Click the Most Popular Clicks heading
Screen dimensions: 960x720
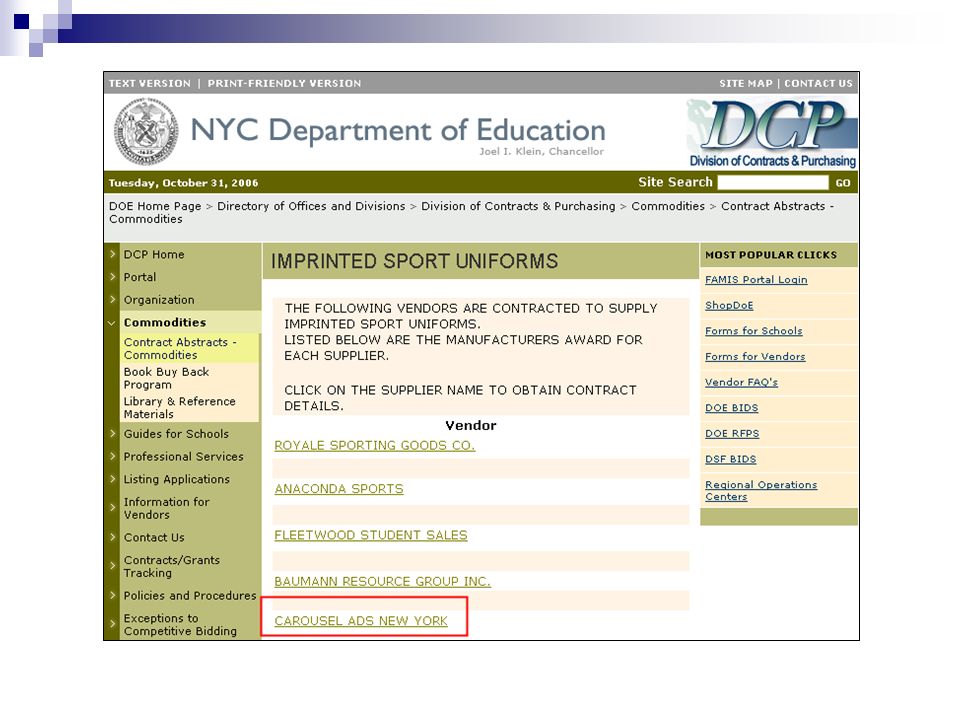(x=771, y=255)
